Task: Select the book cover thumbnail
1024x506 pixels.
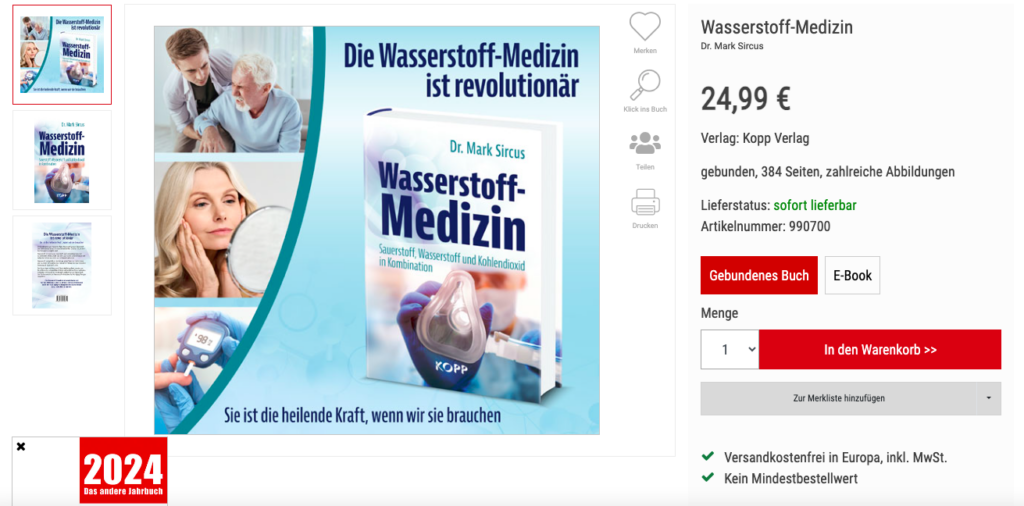Action: (x=62, y=160)
